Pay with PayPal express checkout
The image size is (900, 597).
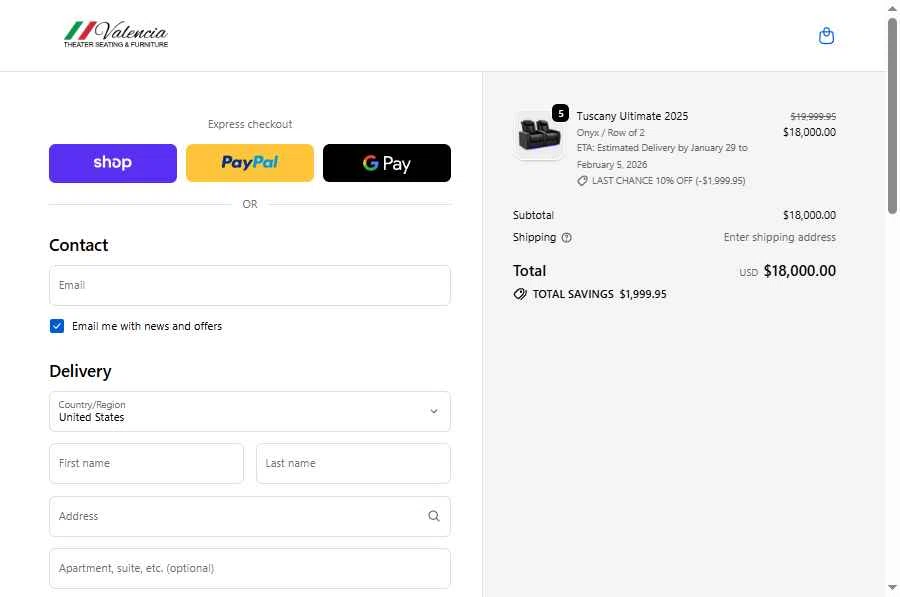250,163
